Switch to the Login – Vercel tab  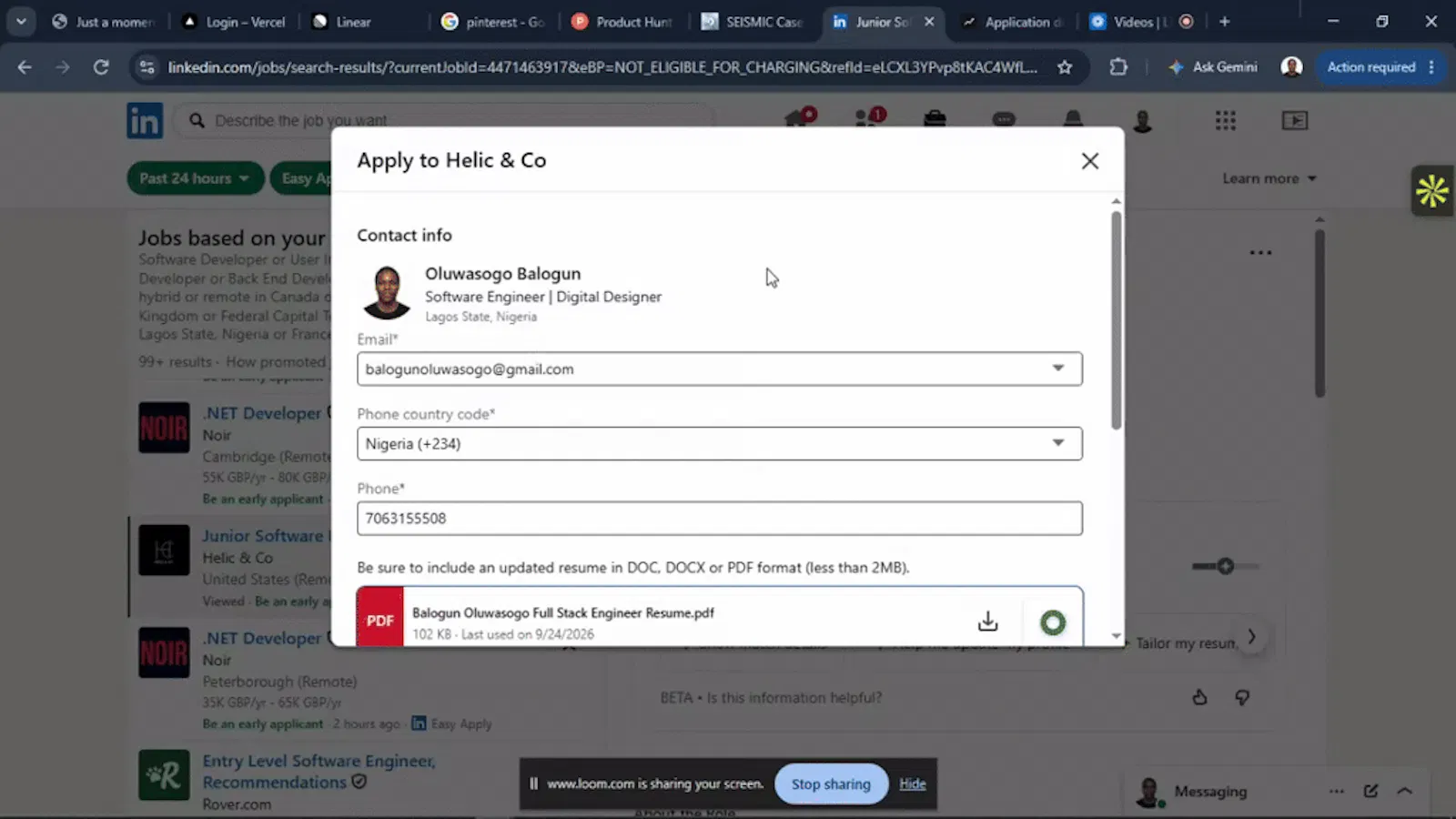[x=234, y=22]
